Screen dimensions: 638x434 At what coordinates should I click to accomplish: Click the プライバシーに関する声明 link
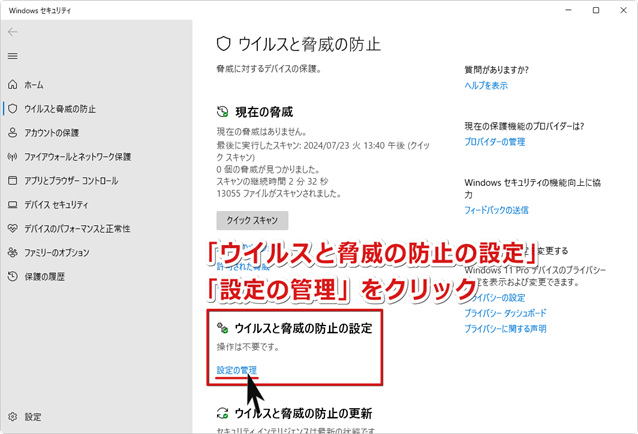click(x=505, y=329)
